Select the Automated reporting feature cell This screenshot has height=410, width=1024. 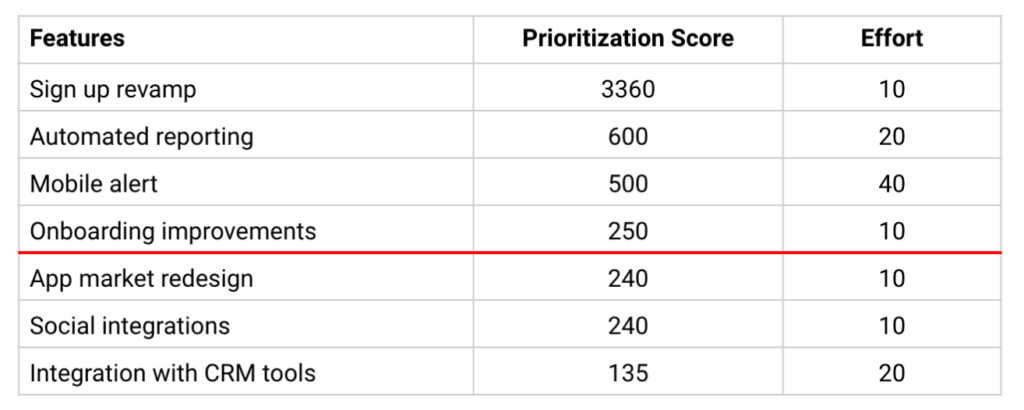pos(246,135)
